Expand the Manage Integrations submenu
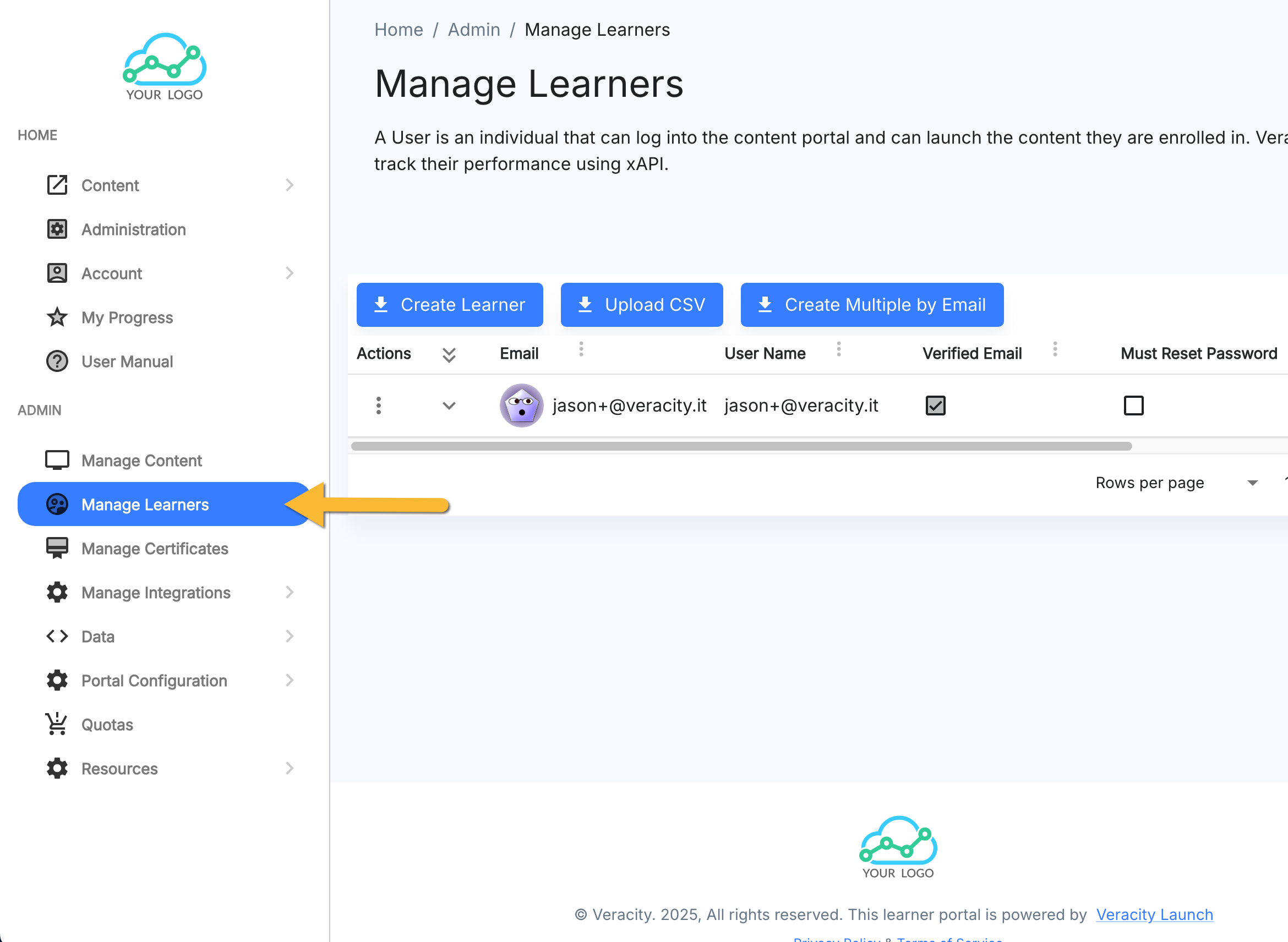This screenshot has height=942, width=1288. [289, 593]
